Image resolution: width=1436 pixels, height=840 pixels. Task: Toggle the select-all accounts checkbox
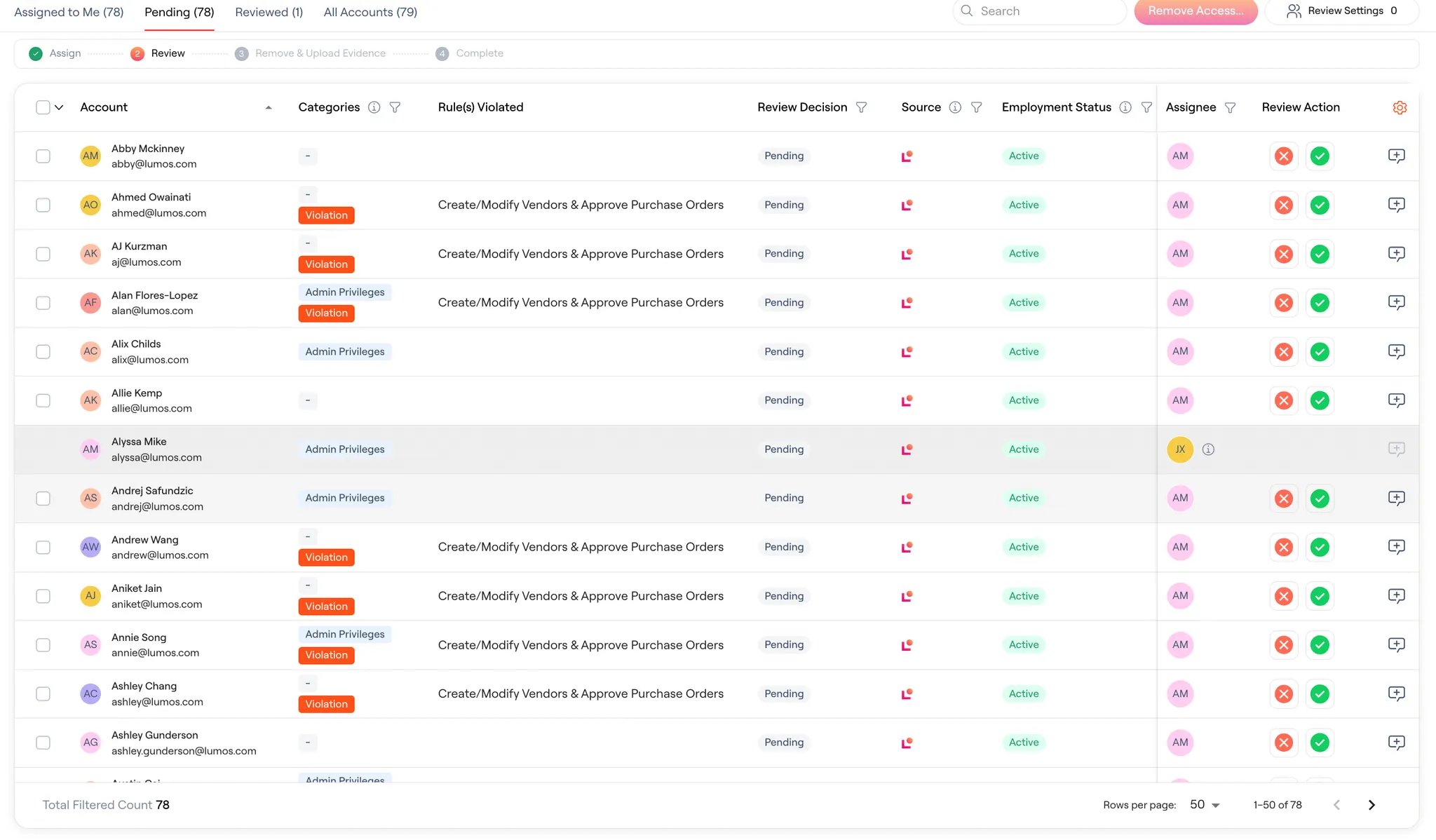[x=43, y=107]
